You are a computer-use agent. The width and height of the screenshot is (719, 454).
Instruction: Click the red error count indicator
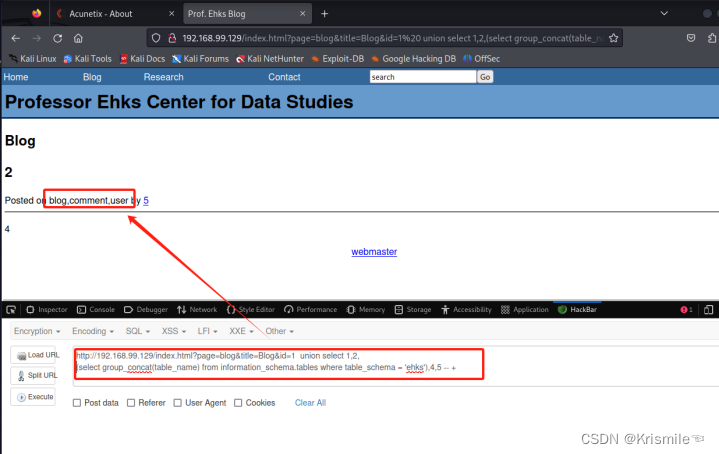[x=686, y=310]
